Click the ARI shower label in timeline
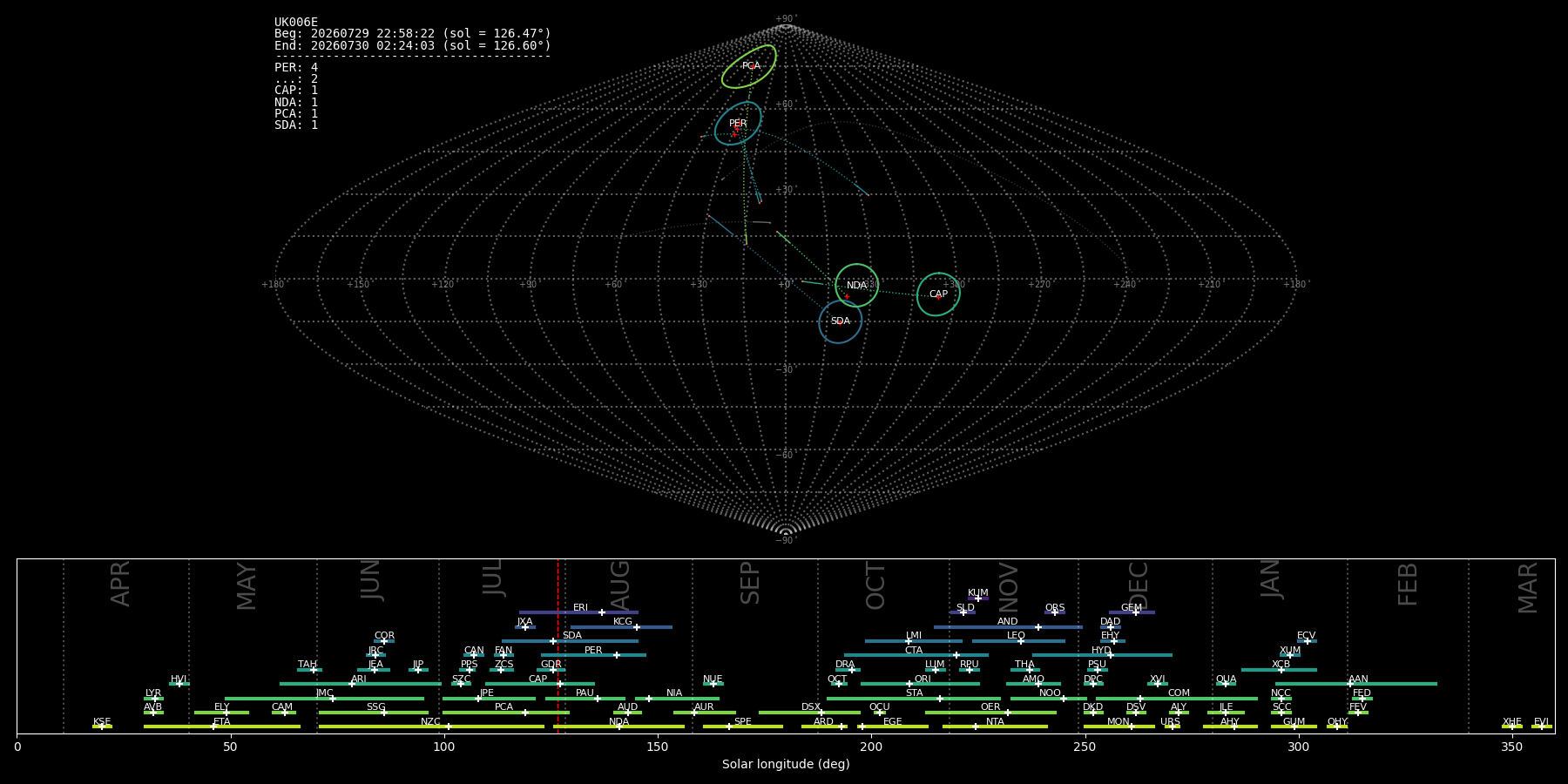The width and height of the screenshot is (1568, 784). tap(358, 679)
